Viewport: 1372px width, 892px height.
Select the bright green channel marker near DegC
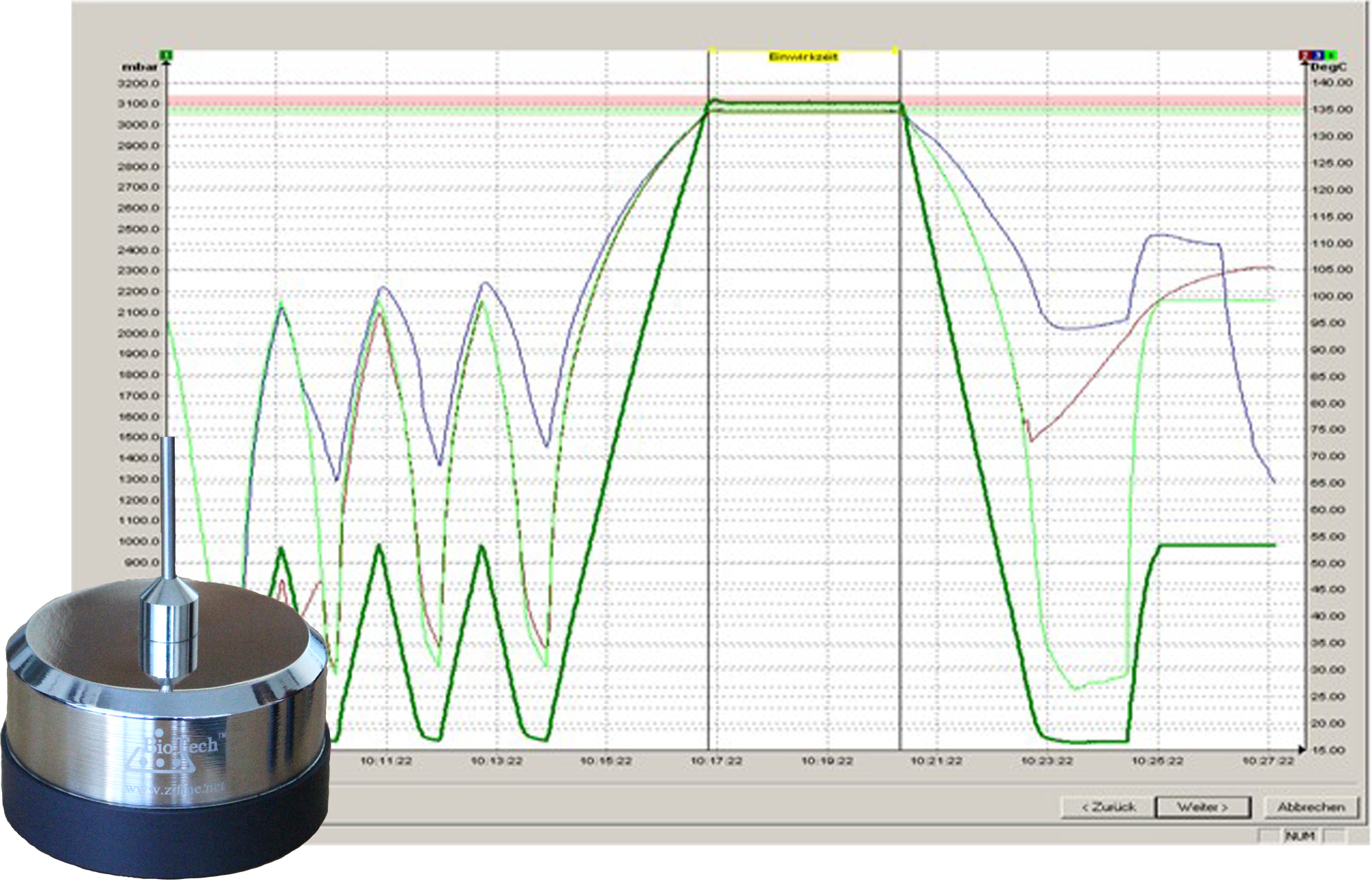pos(1331,55)
